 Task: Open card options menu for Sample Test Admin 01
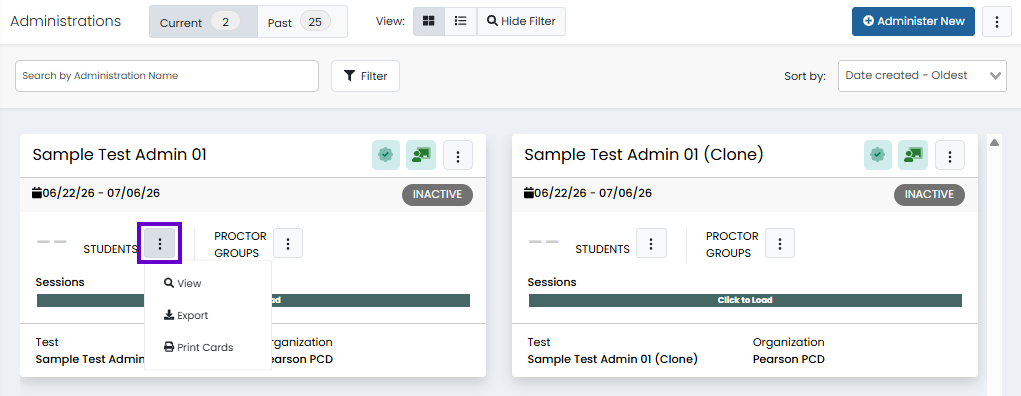click(x=458, y=156)
